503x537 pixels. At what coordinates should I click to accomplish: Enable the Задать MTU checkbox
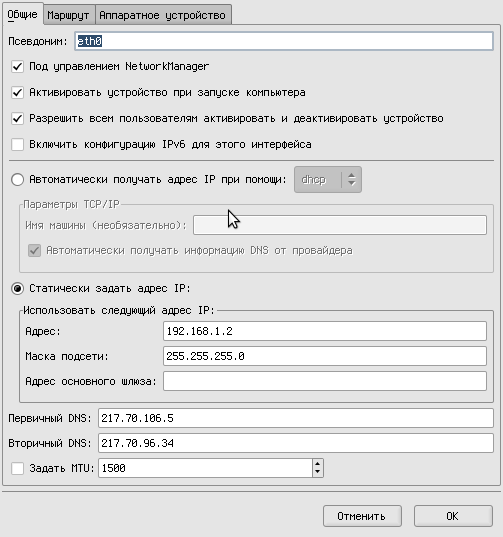point(17,468)
